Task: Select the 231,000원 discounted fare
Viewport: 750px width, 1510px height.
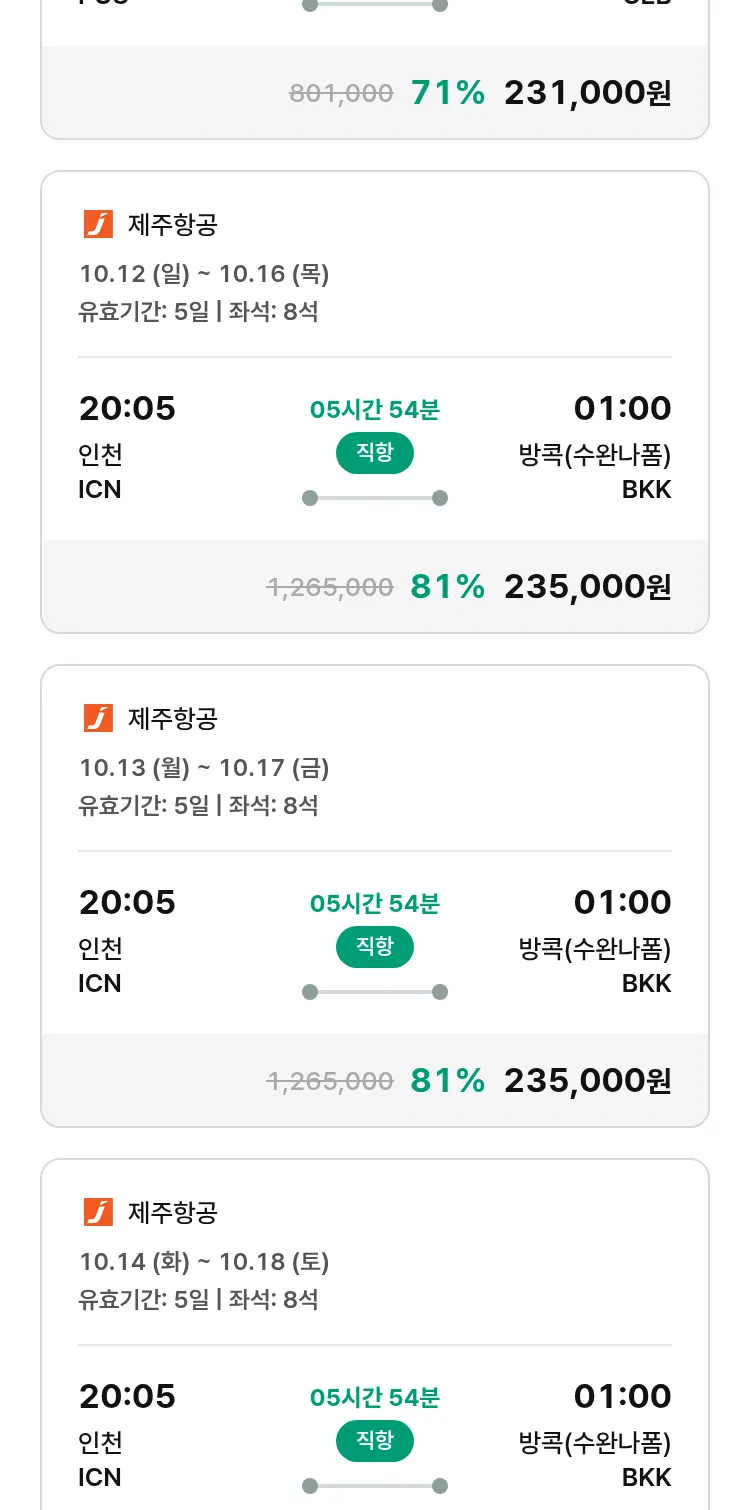Action: [x=587, y=93]
